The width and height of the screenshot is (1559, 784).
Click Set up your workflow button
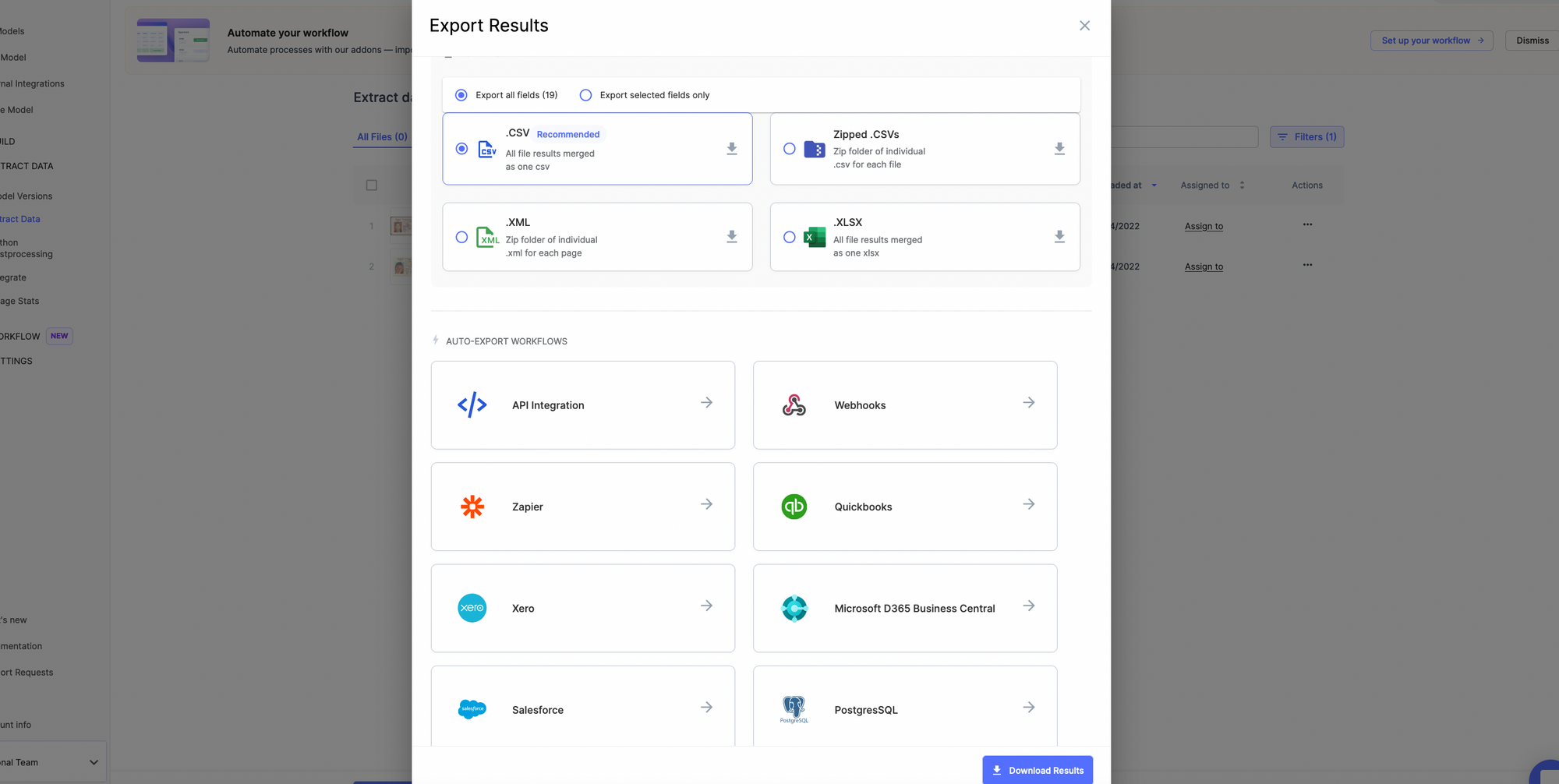pos(1431,41)
